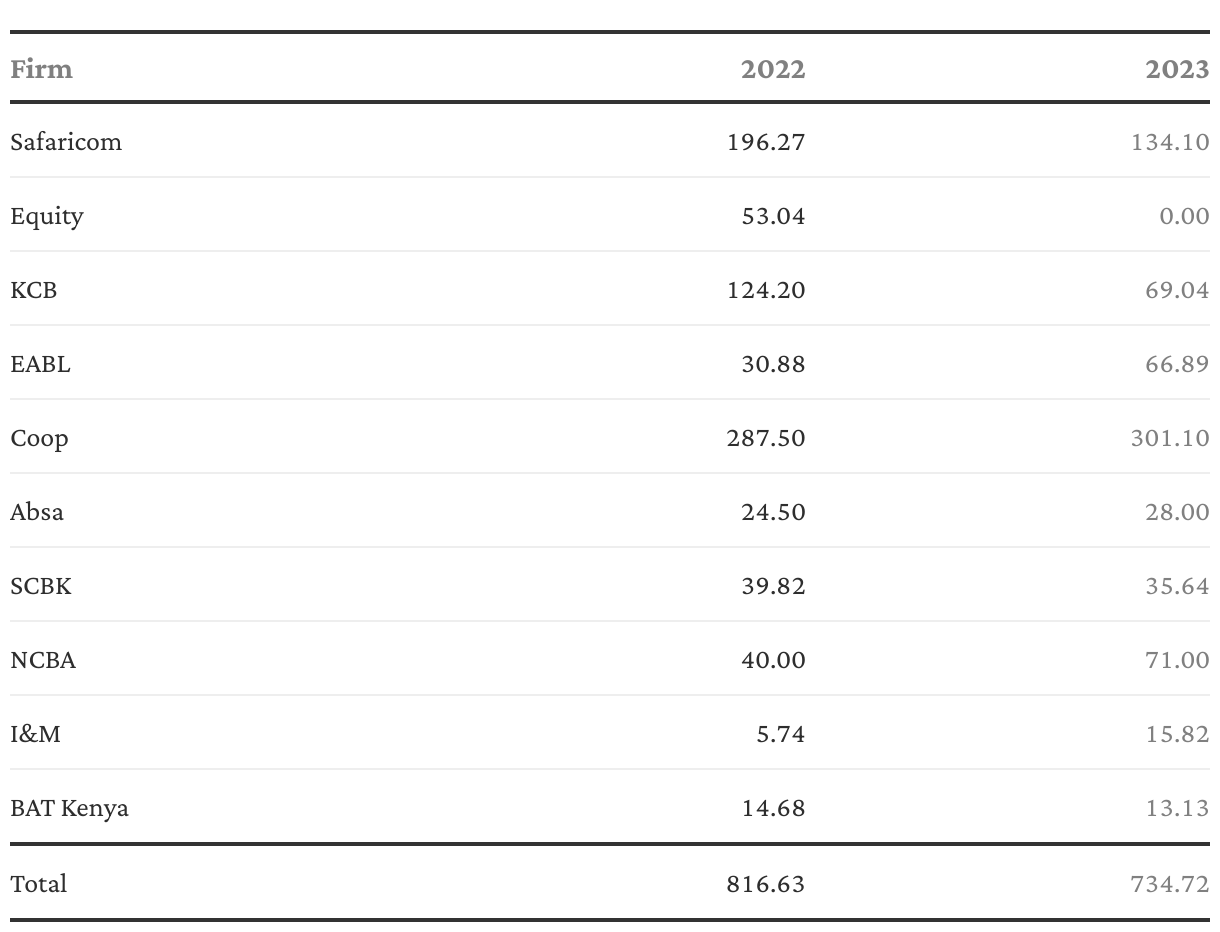
Task: Click EABL's 2023 value 66.89
Action: click(x=1177, y=363)
